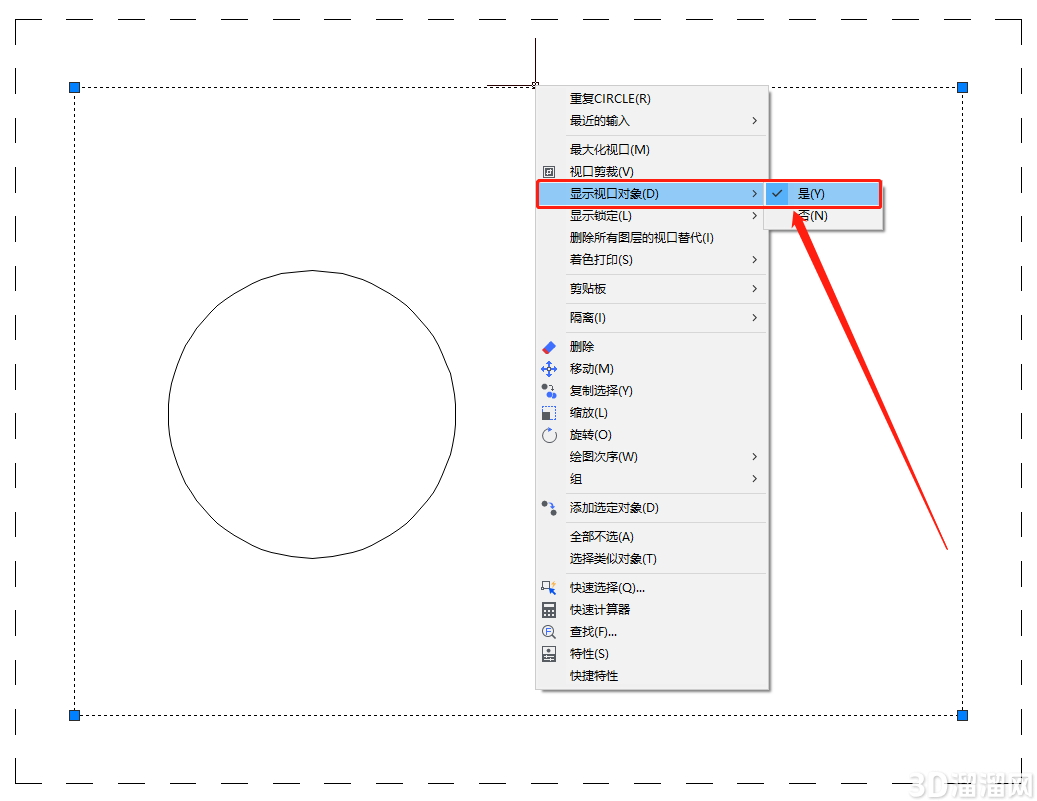Click the find icon beside 查找(F)

(x=549, y=632)
